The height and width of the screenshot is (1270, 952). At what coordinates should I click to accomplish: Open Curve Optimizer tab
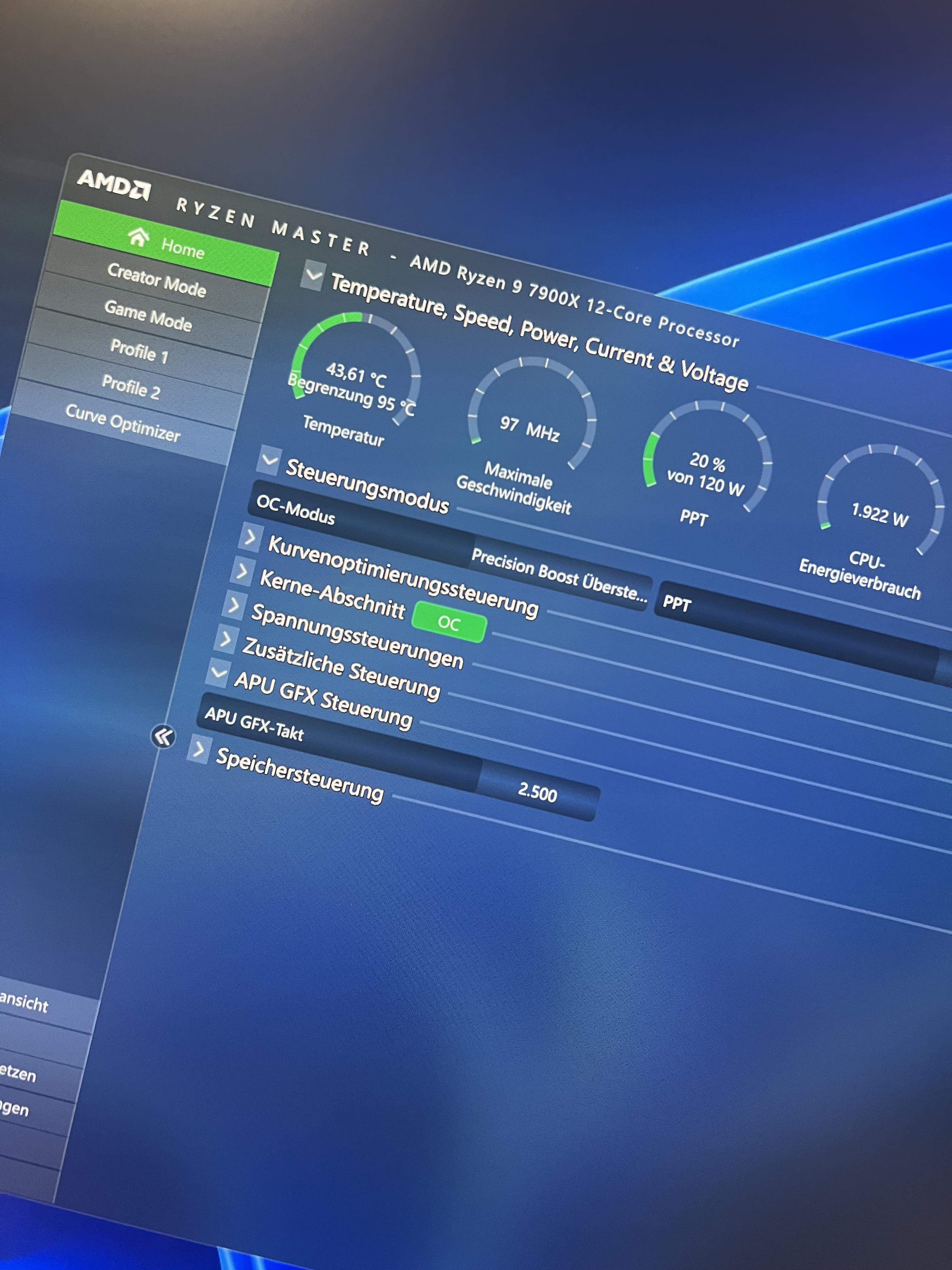[122, 422]
